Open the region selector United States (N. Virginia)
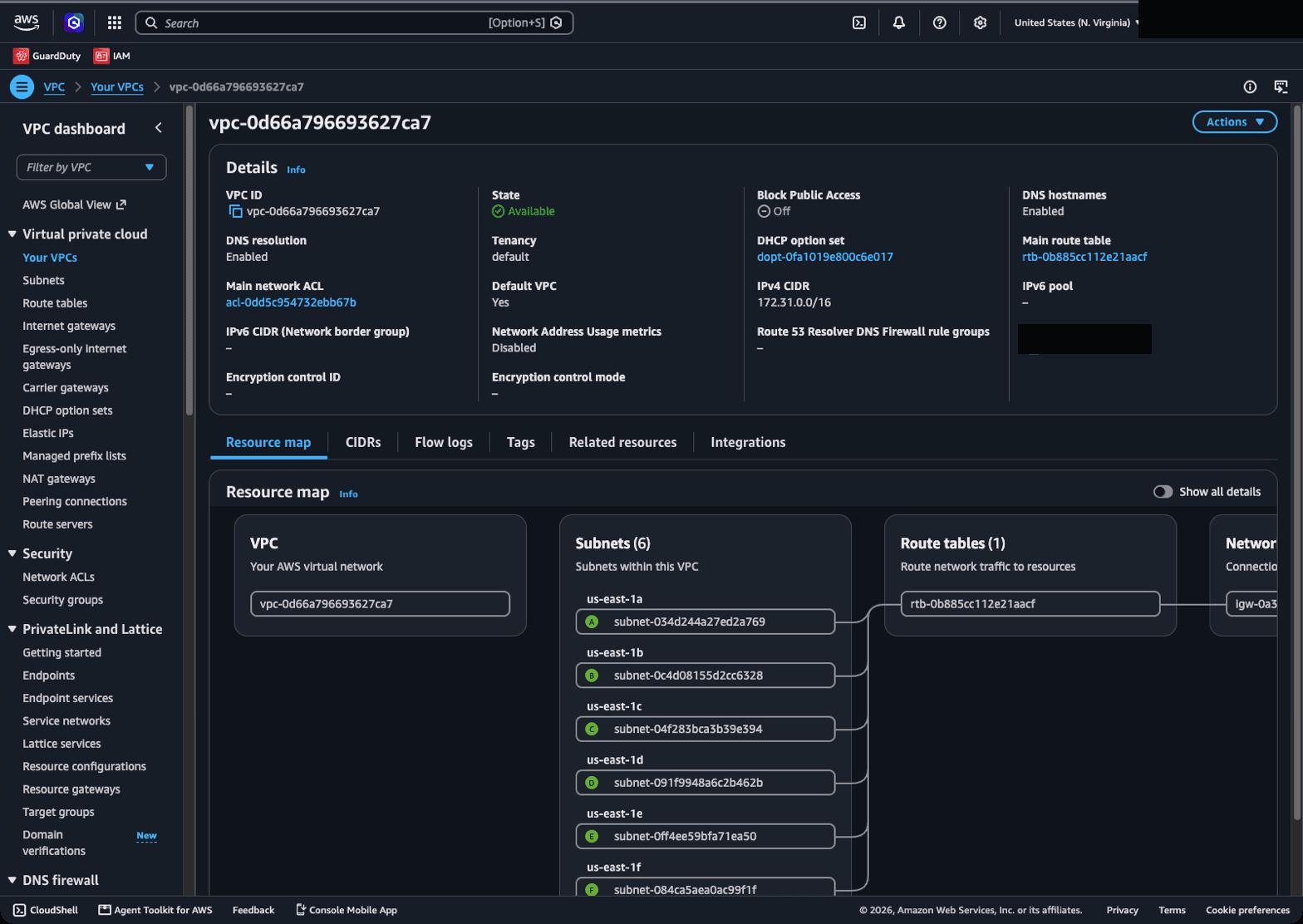Viewport: 1303px width, 924px height. point(1077,22)
